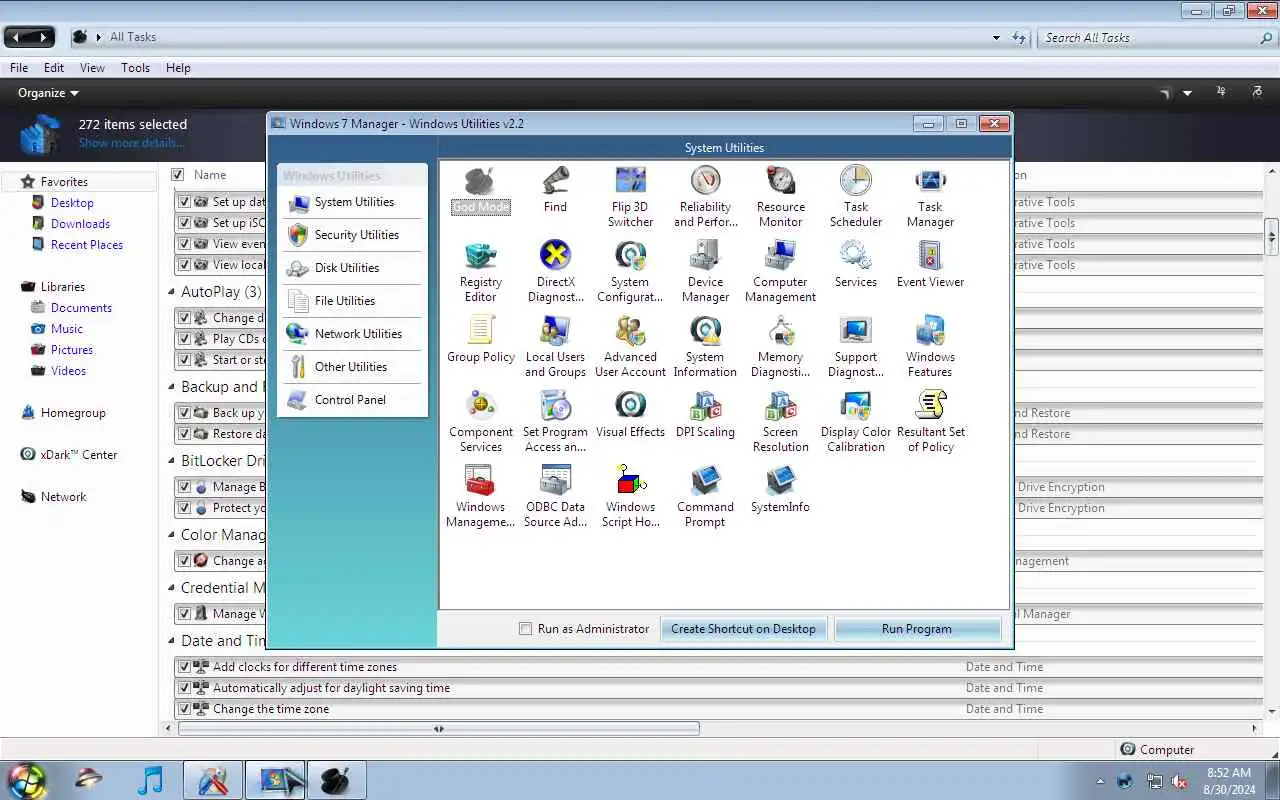Uncheck the 'Add clocks for different time zones' checkbox
This screenshot has width=1280, height=800.
[x=184, y=667]
